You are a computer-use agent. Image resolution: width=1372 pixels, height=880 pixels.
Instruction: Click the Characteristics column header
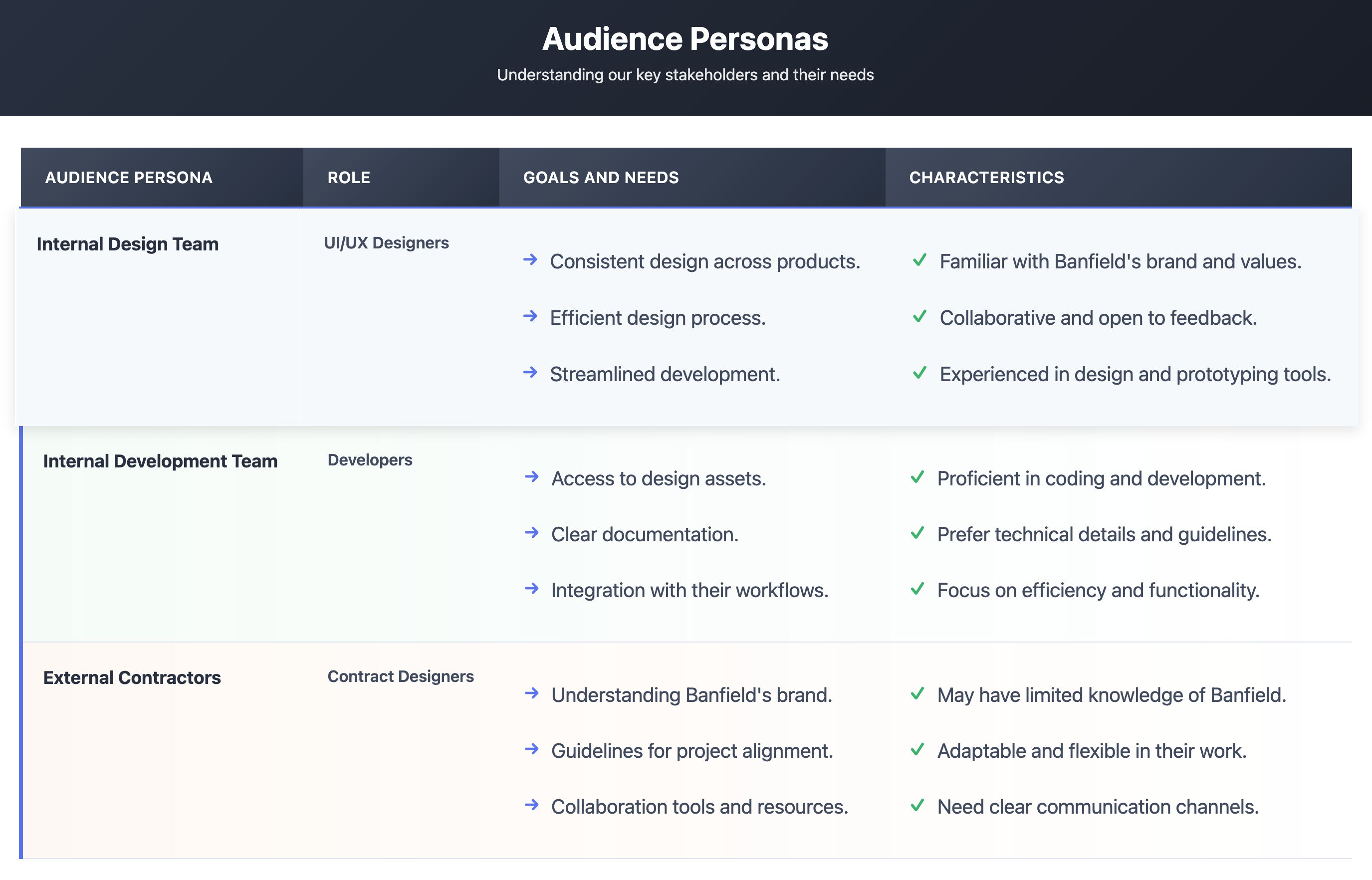tap(986, 178)
